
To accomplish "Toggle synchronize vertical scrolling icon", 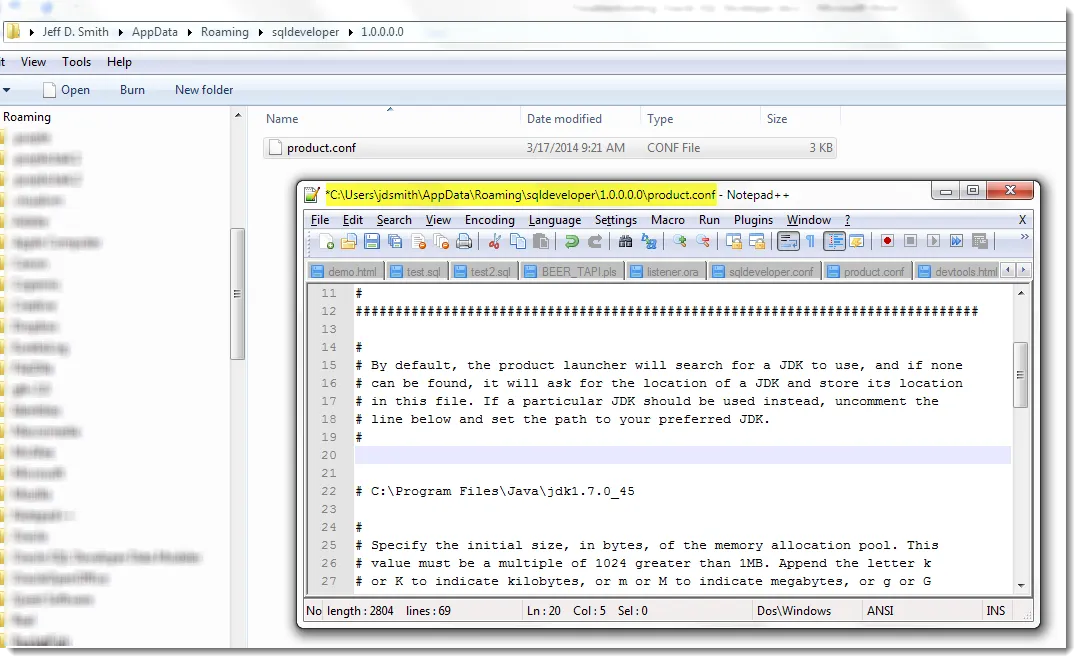I will click(734, 241).
